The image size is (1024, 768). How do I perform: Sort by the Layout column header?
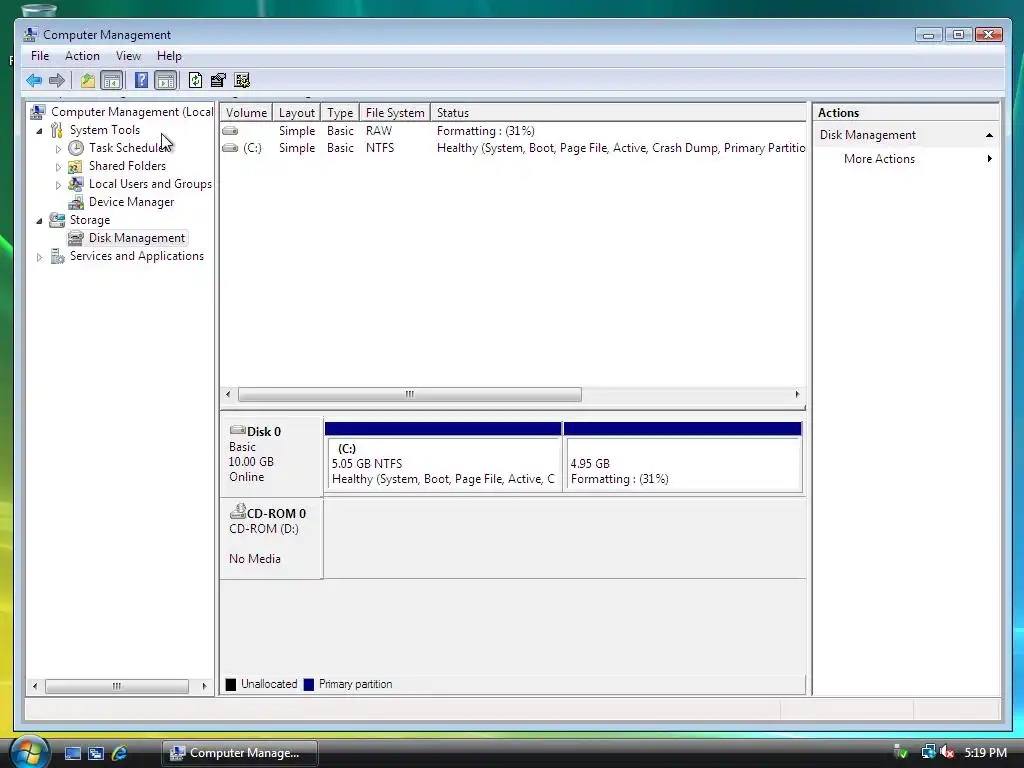point(296,112)
